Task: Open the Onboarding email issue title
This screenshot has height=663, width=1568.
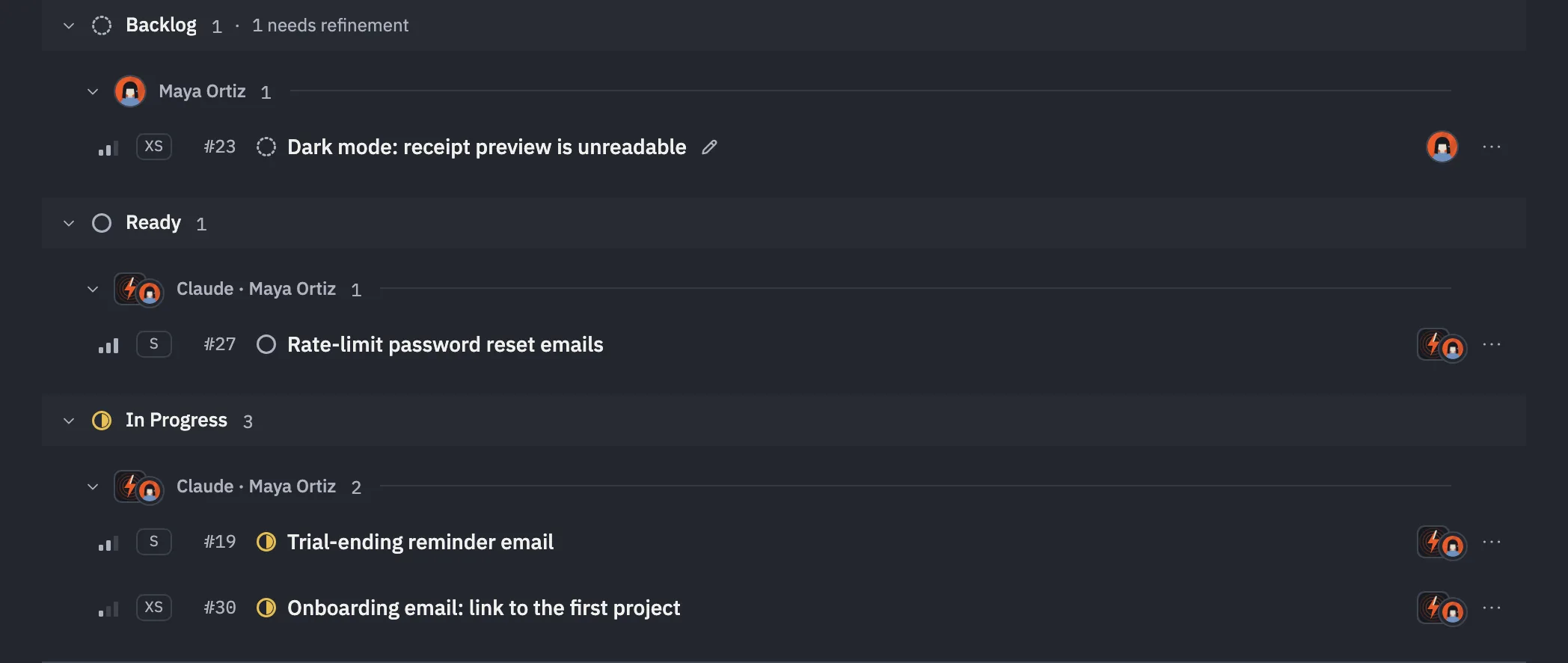Action: [x=483, y=608]
